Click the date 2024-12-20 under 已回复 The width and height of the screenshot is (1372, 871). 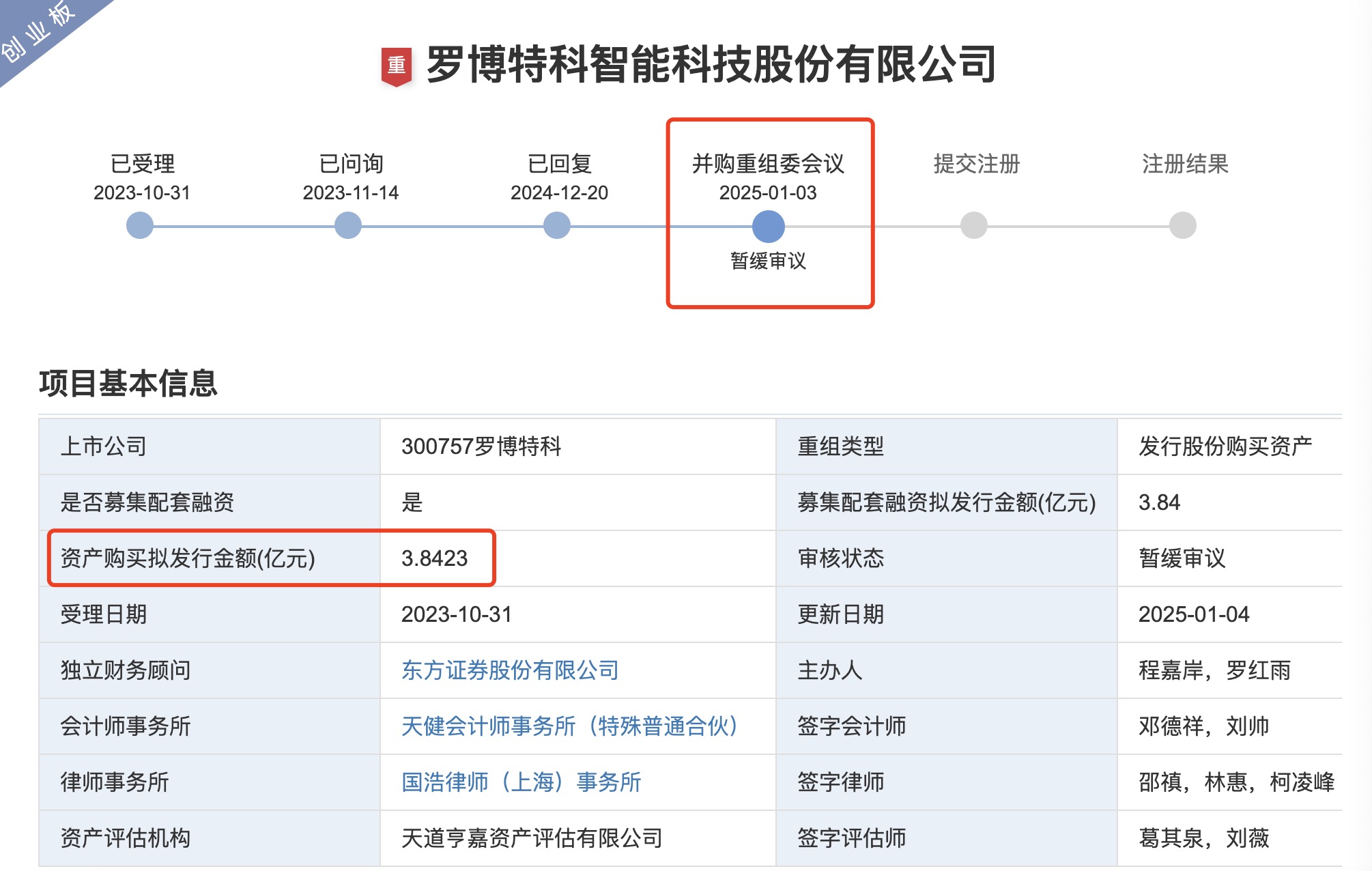tap(559, 193)
